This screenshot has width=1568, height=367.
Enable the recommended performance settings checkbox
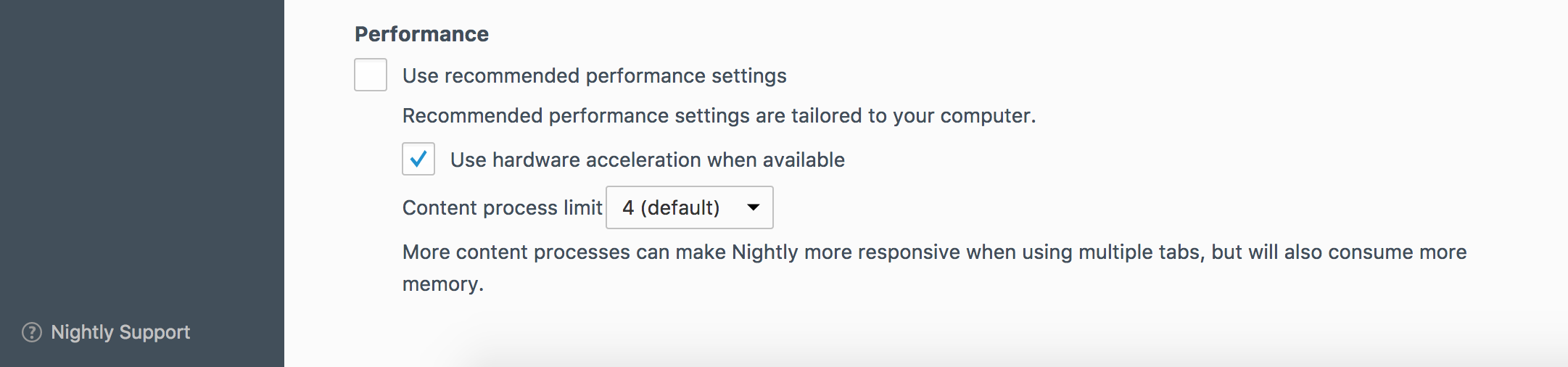point(371,75)
